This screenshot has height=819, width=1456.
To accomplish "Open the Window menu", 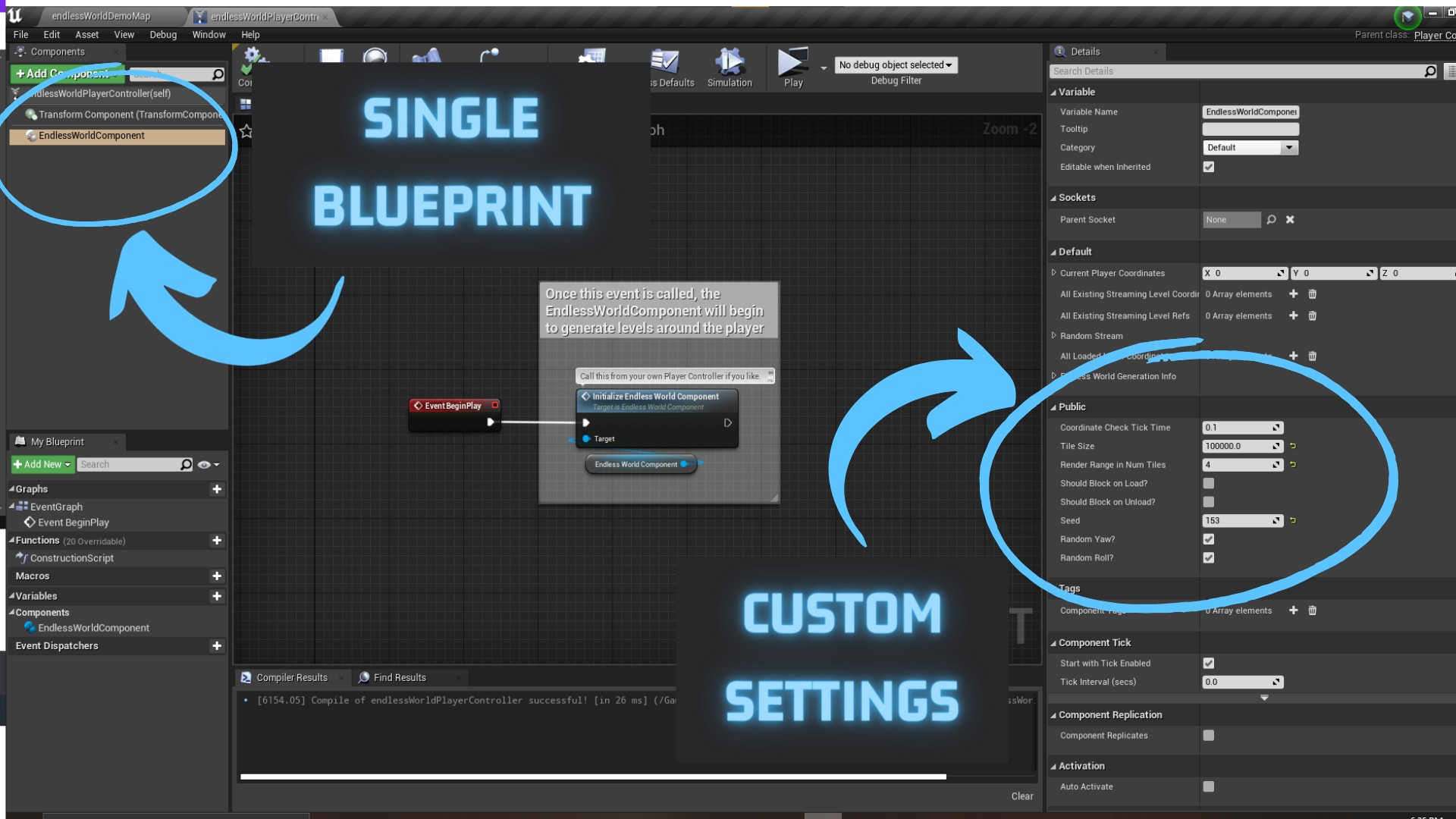I will (x=209, y=35).
